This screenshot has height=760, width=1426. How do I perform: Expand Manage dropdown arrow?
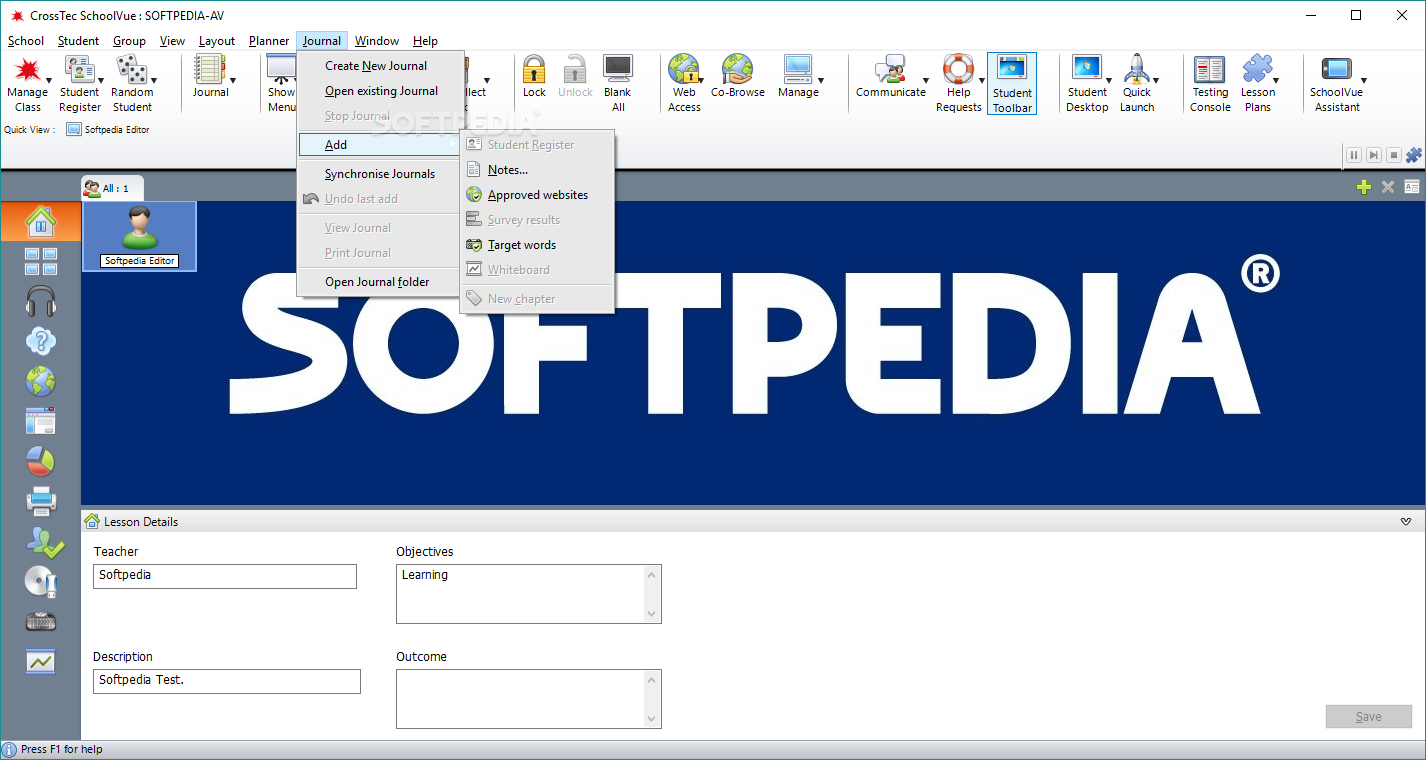click(821, 81)
